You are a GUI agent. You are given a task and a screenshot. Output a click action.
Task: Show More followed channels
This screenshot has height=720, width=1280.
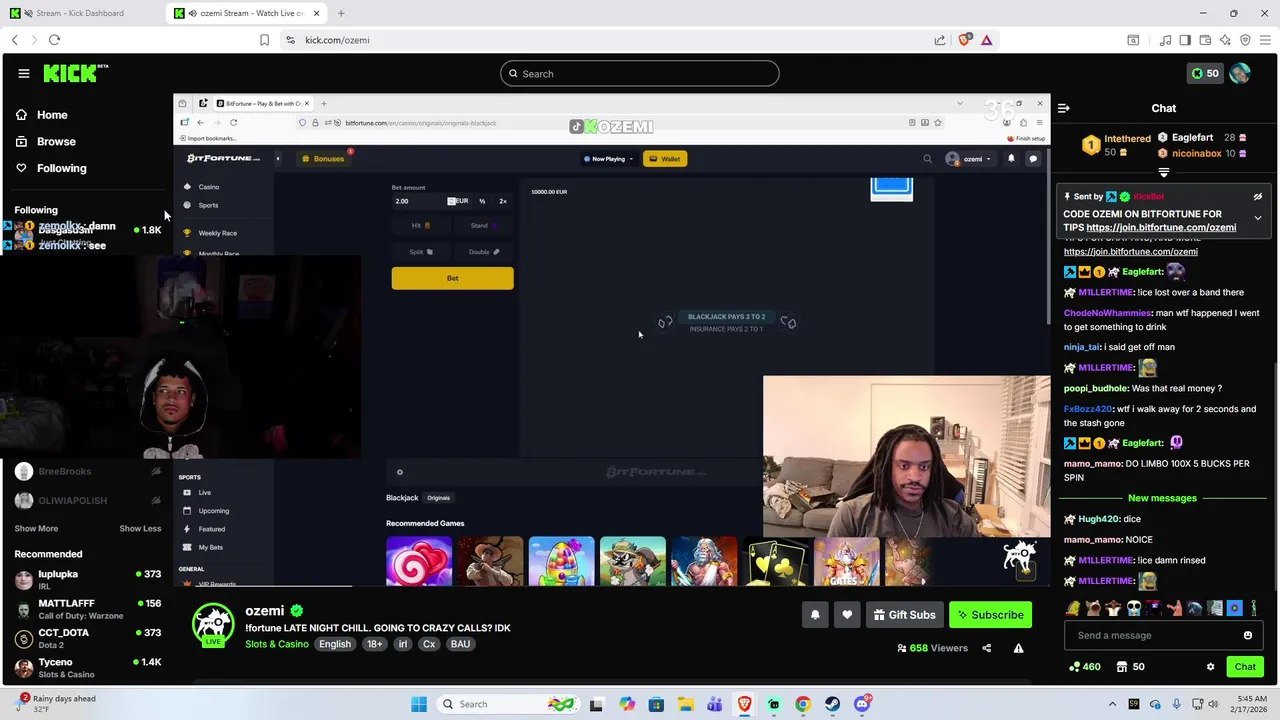coord(36,528)
